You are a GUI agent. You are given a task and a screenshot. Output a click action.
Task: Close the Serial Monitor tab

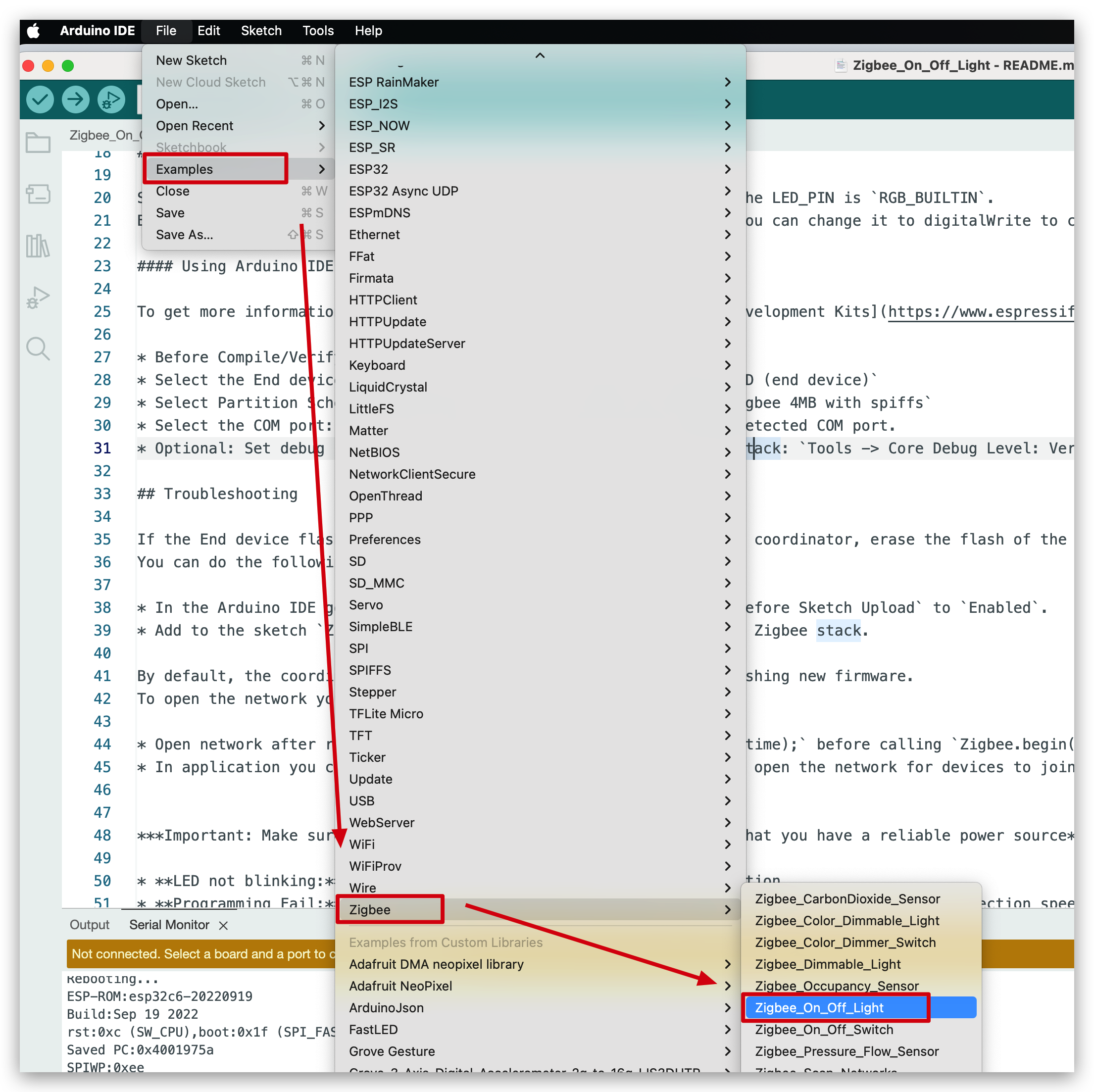coord(223,925)
